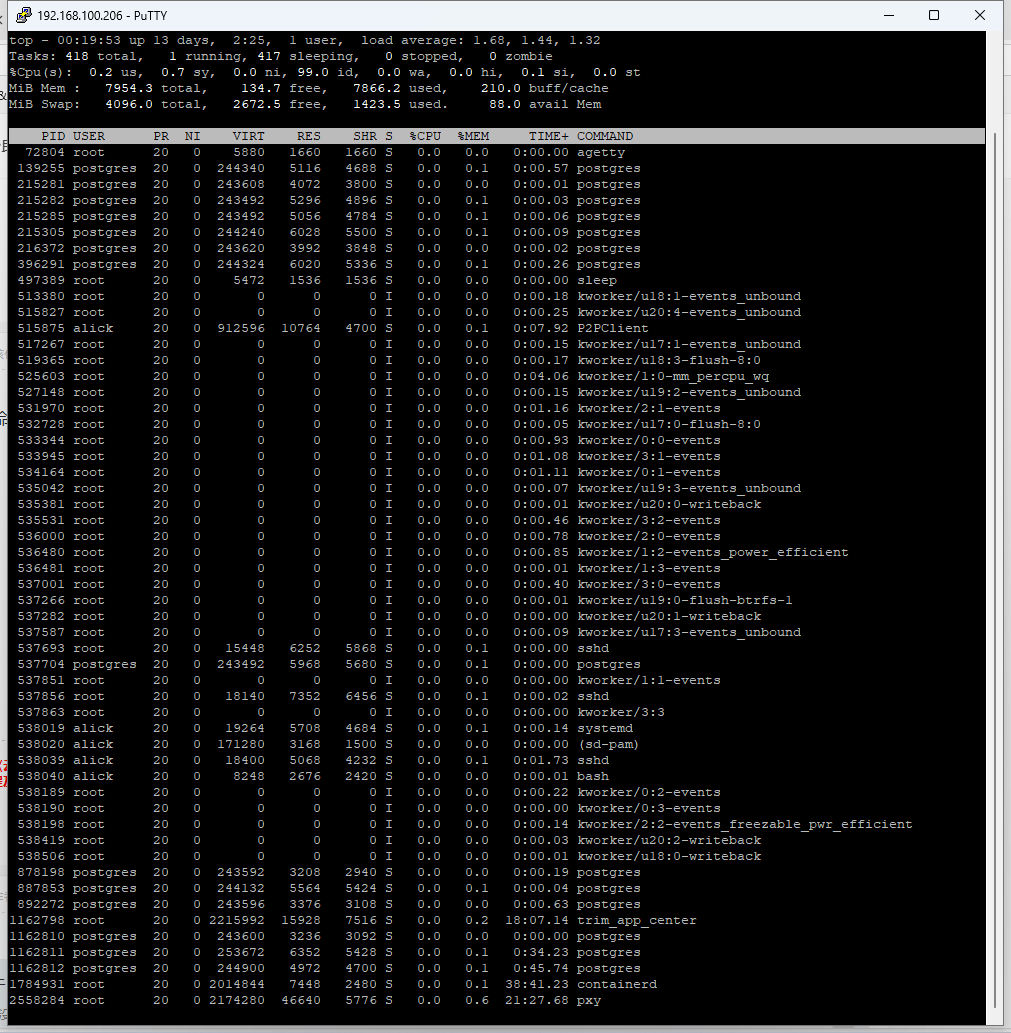Click the maximize window icon
Viewport: 1011px width, 1033px height.
tap(933, 15)
